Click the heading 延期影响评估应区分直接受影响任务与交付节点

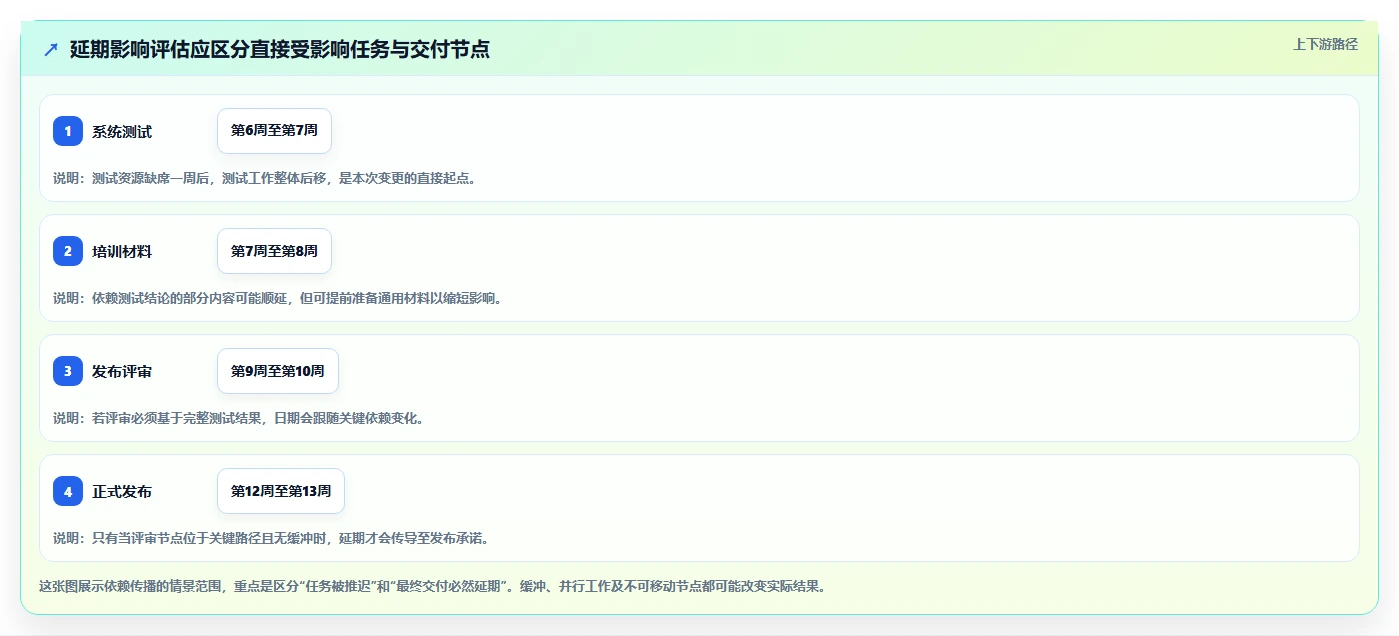(x=280, y=49)
